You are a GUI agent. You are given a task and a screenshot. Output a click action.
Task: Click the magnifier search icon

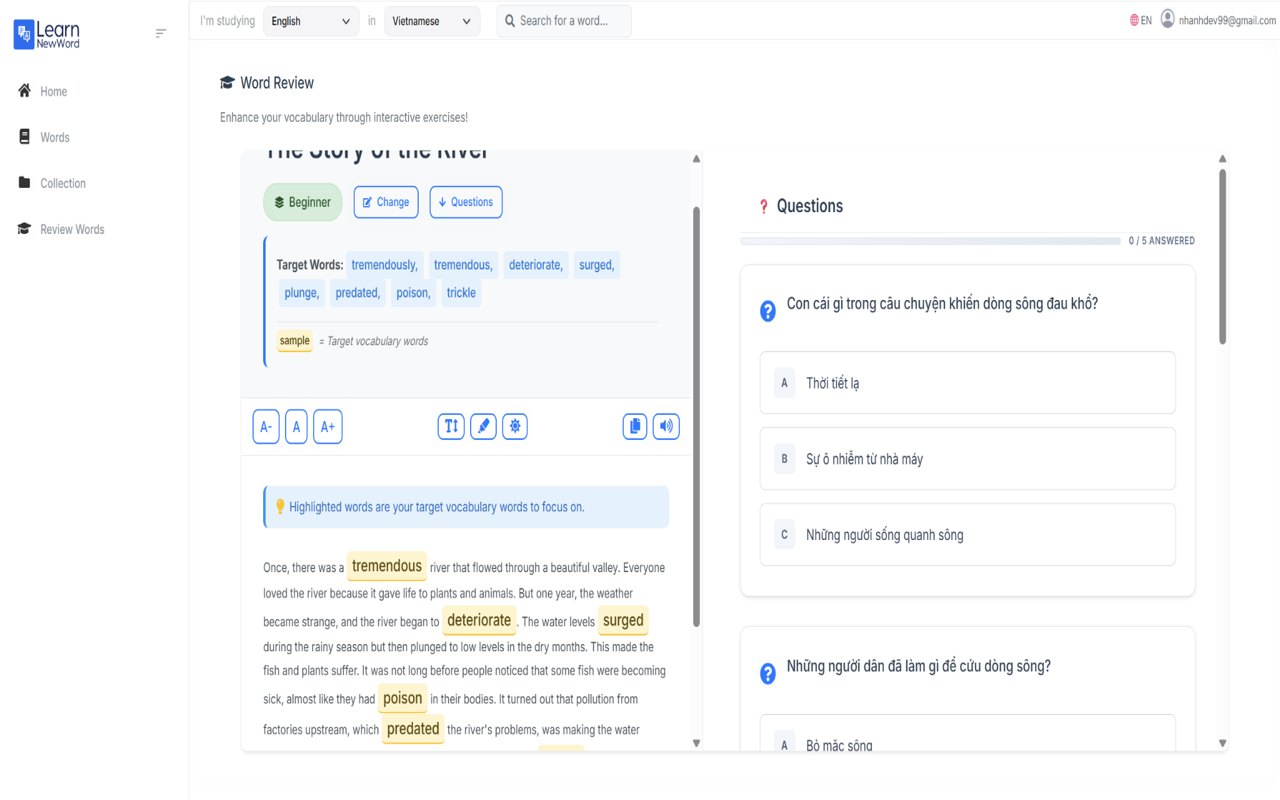point(510,21)
